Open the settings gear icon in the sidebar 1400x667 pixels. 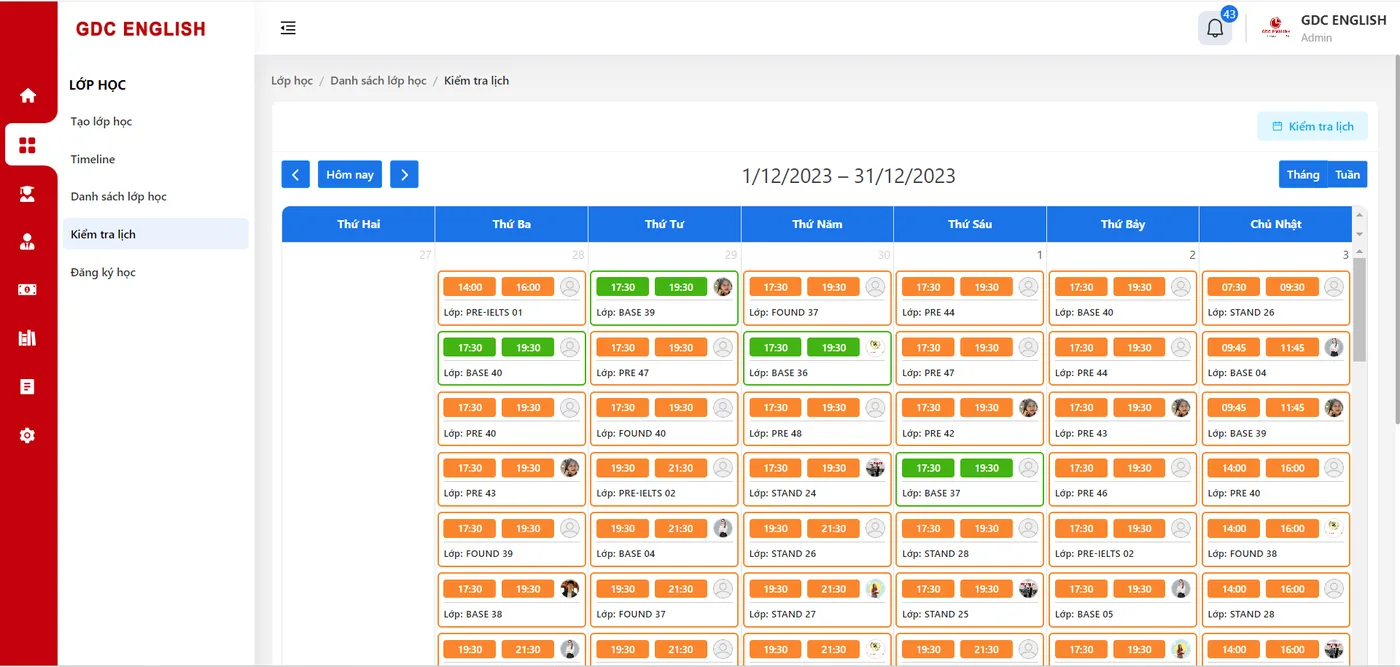[x=28, y=435]
